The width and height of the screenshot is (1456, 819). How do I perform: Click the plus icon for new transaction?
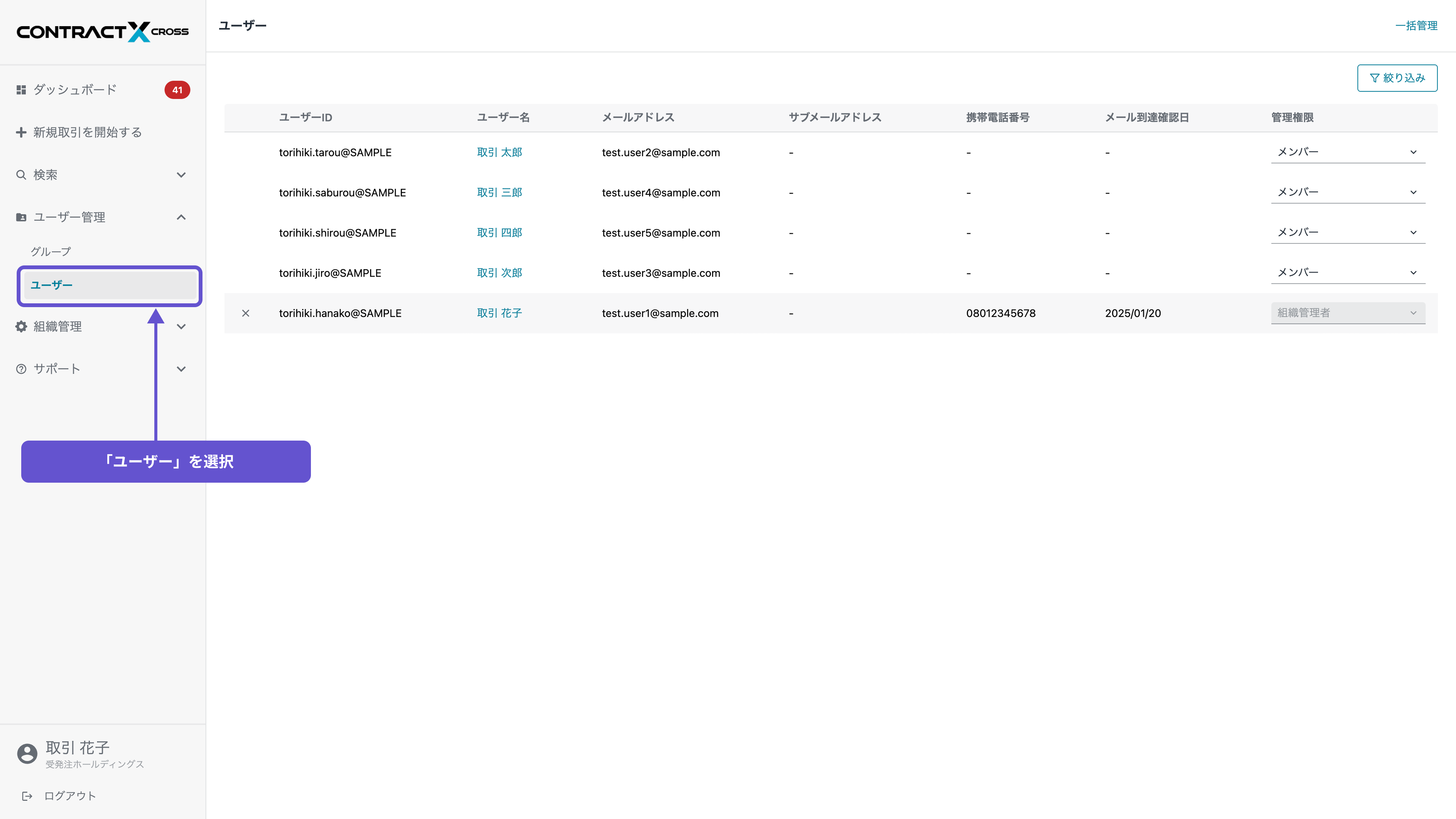point(21,132)
